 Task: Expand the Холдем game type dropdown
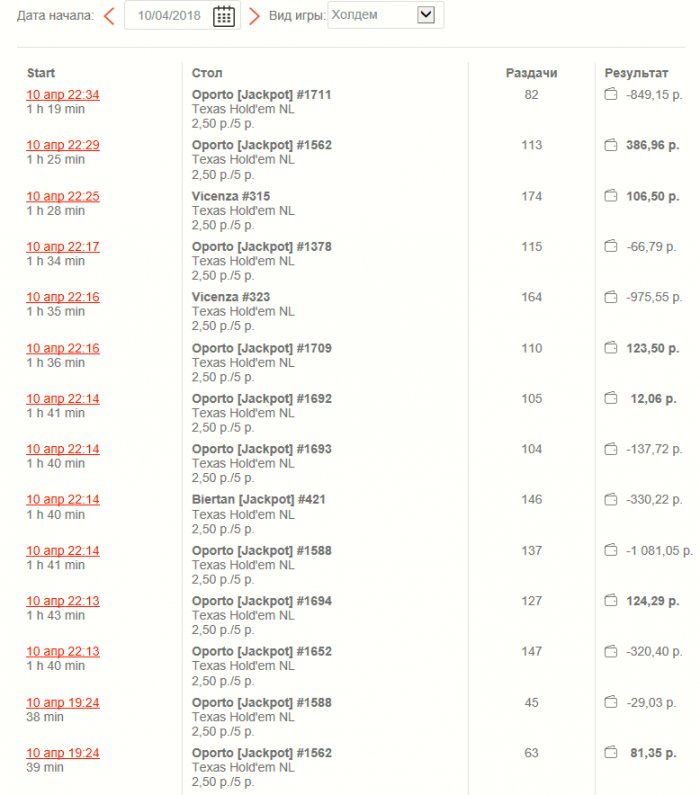tap(426, 15)
